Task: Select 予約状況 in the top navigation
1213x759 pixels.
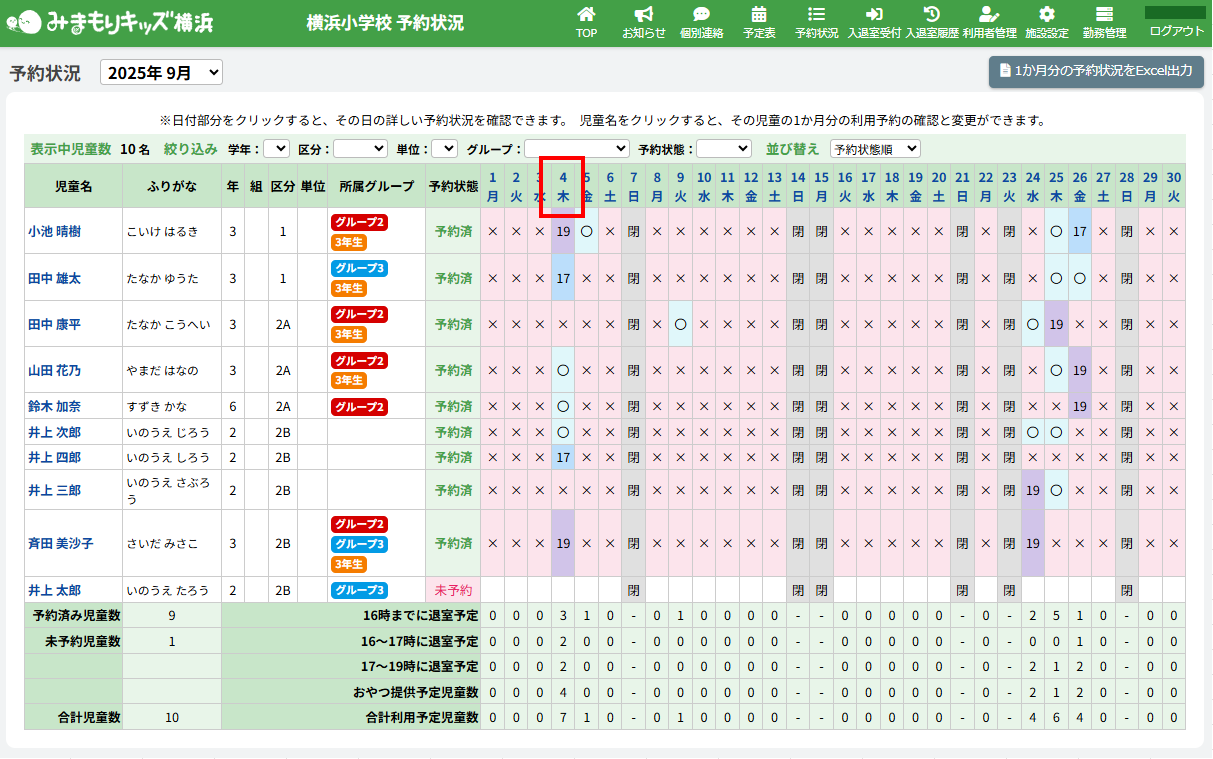Action: 816,22
